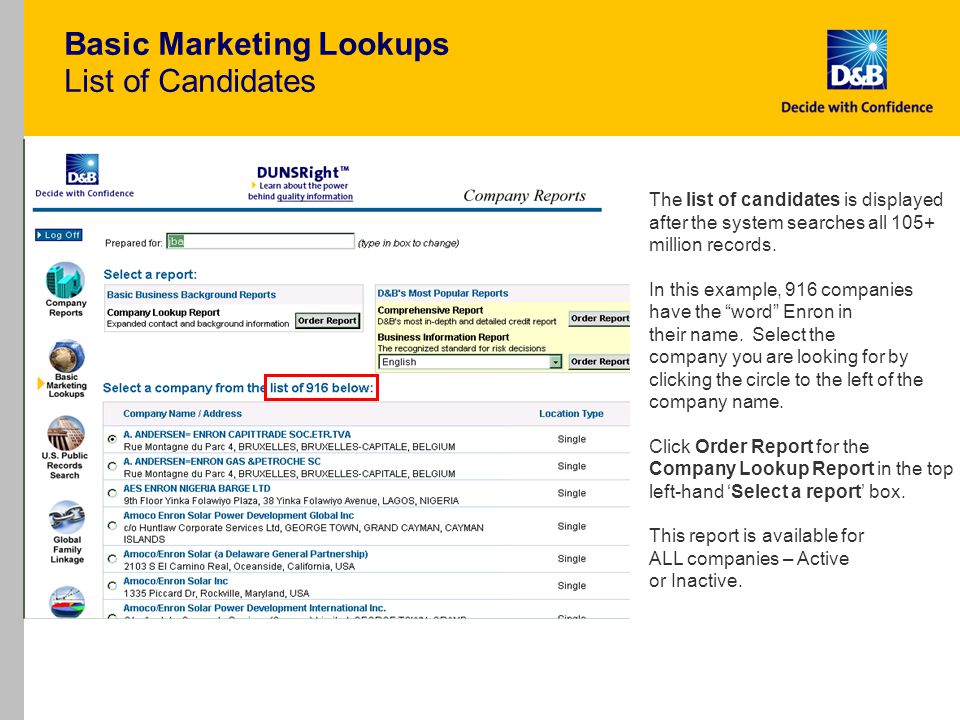Click the Log Off button
The image size is (960, 720).
click(59, 235)
